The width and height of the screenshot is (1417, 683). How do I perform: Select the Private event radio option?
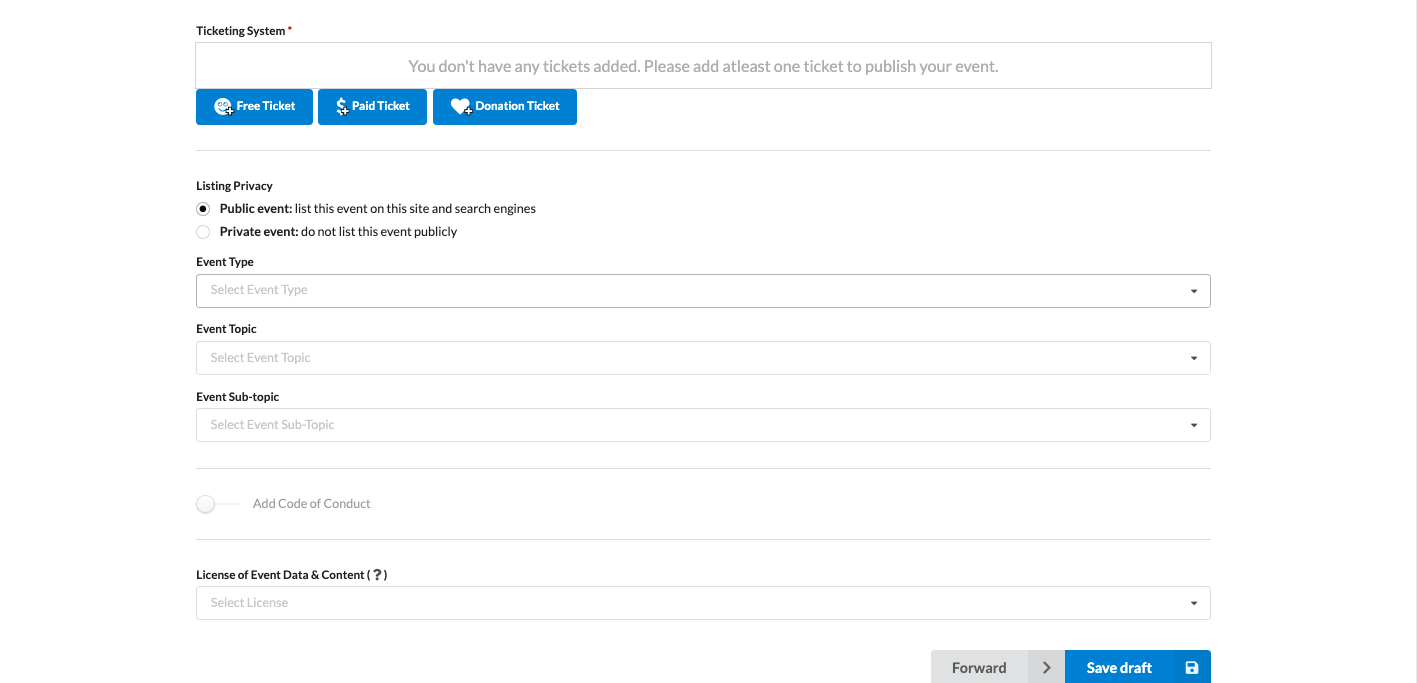pyautogui.click(x=203, y=232)
